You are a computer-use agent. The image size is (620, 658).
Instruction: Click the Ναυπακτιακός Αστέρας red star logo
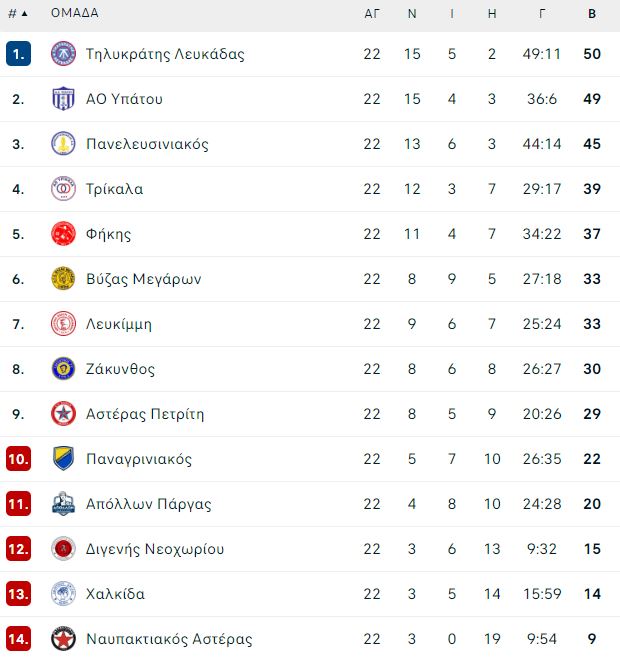(x=63, y=638)
